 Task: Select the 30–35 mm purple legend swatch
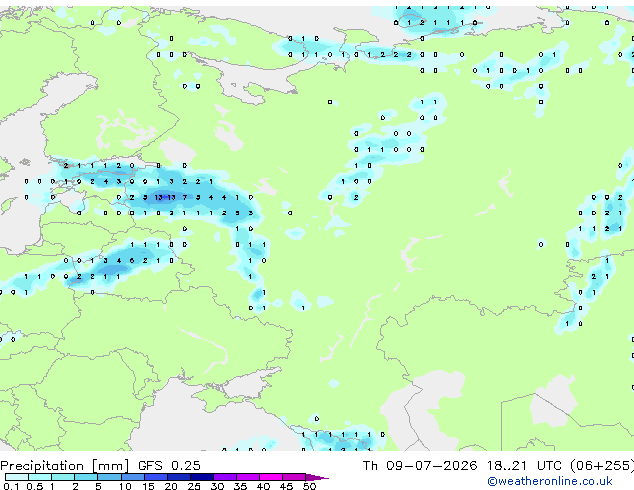224,477
